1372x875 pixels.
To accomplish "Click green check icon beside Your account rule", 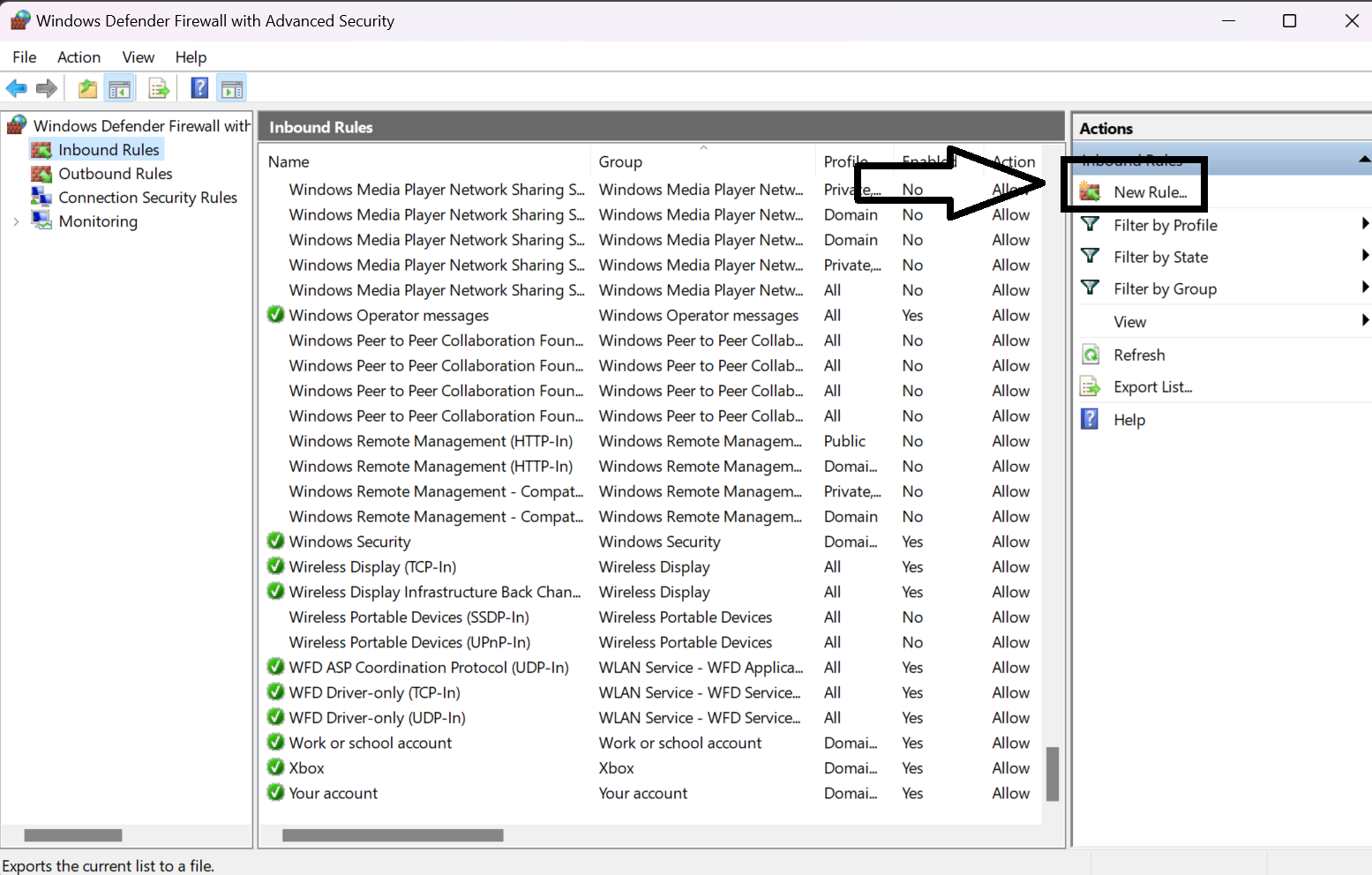I will click(275, 792).
